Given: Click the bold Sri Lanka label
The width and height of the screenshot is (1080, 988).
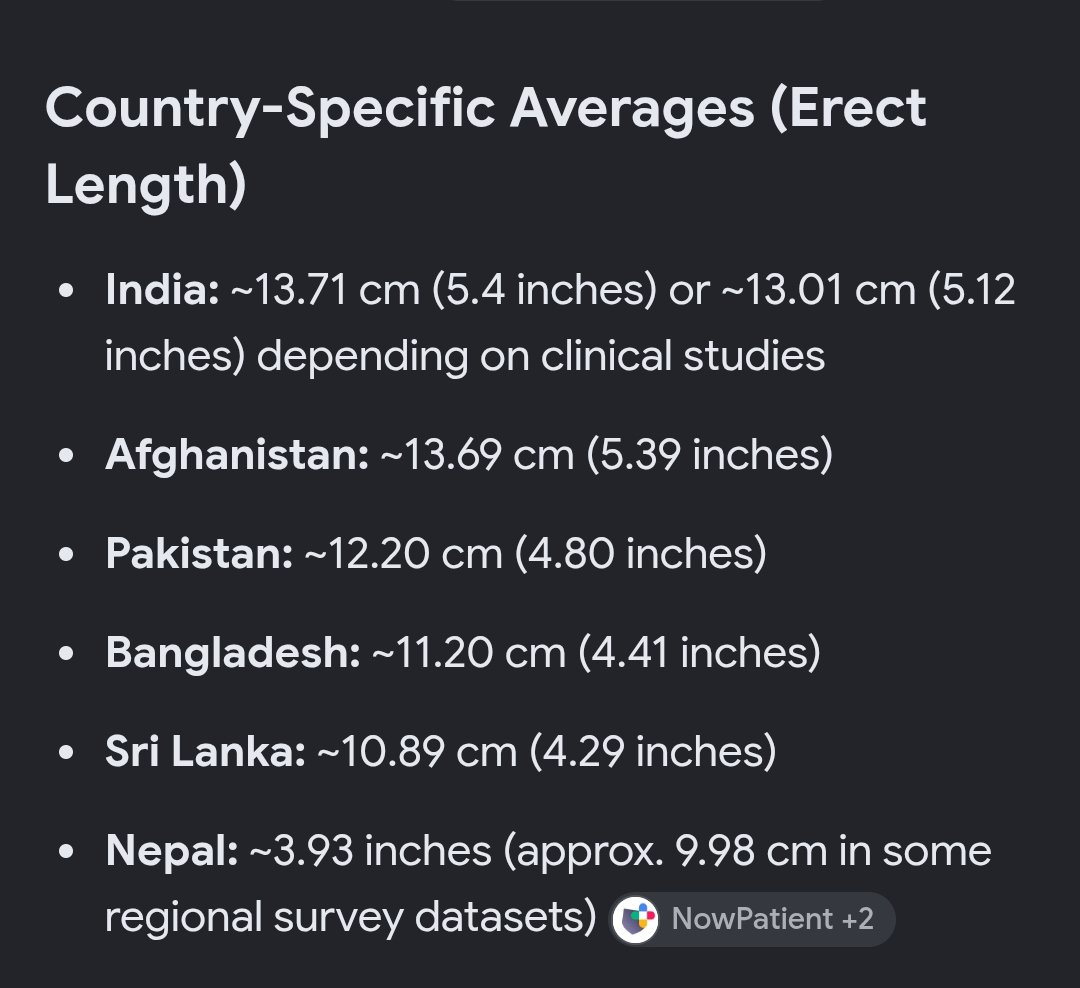Looking at the screenshot, I should point(205,750).
